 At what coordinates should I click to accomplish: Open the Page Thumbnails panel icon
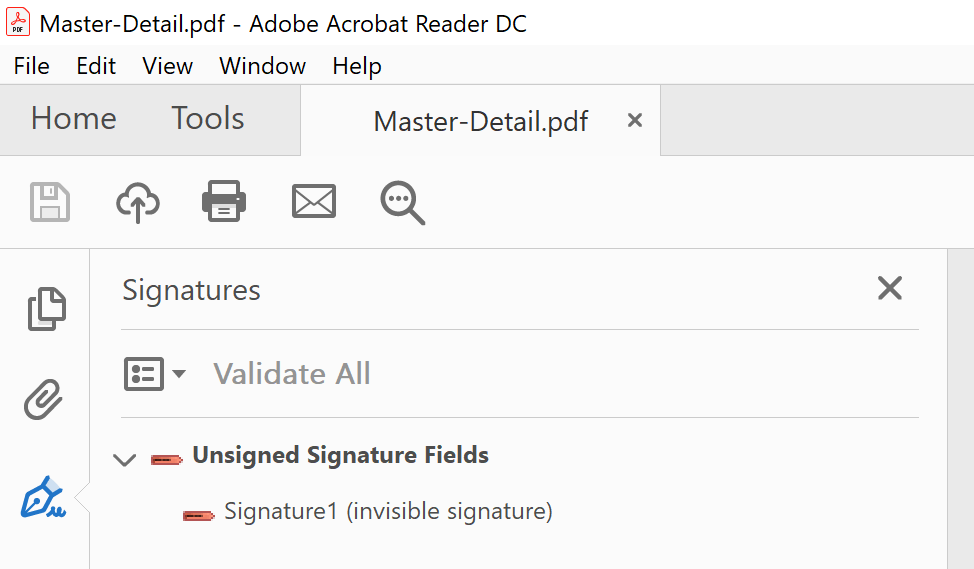point(46,309)
